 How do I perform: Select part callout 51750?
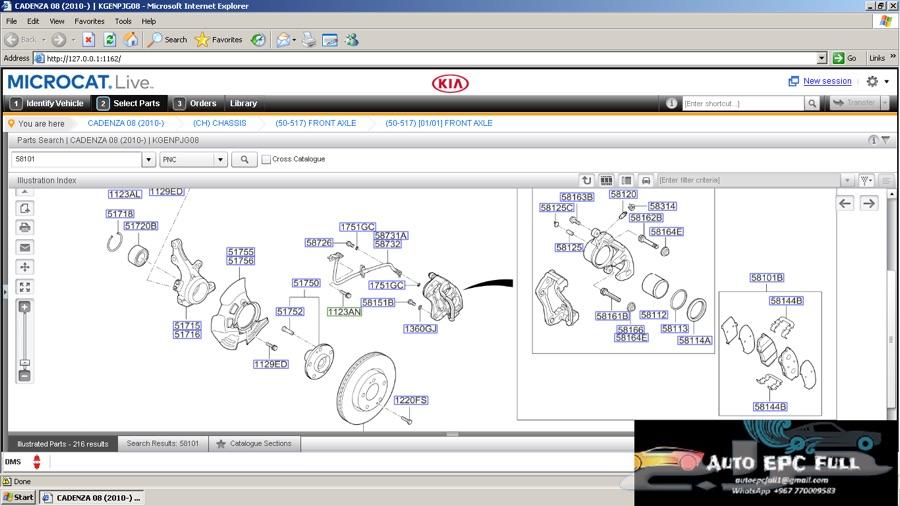click(x=306, y=283)
